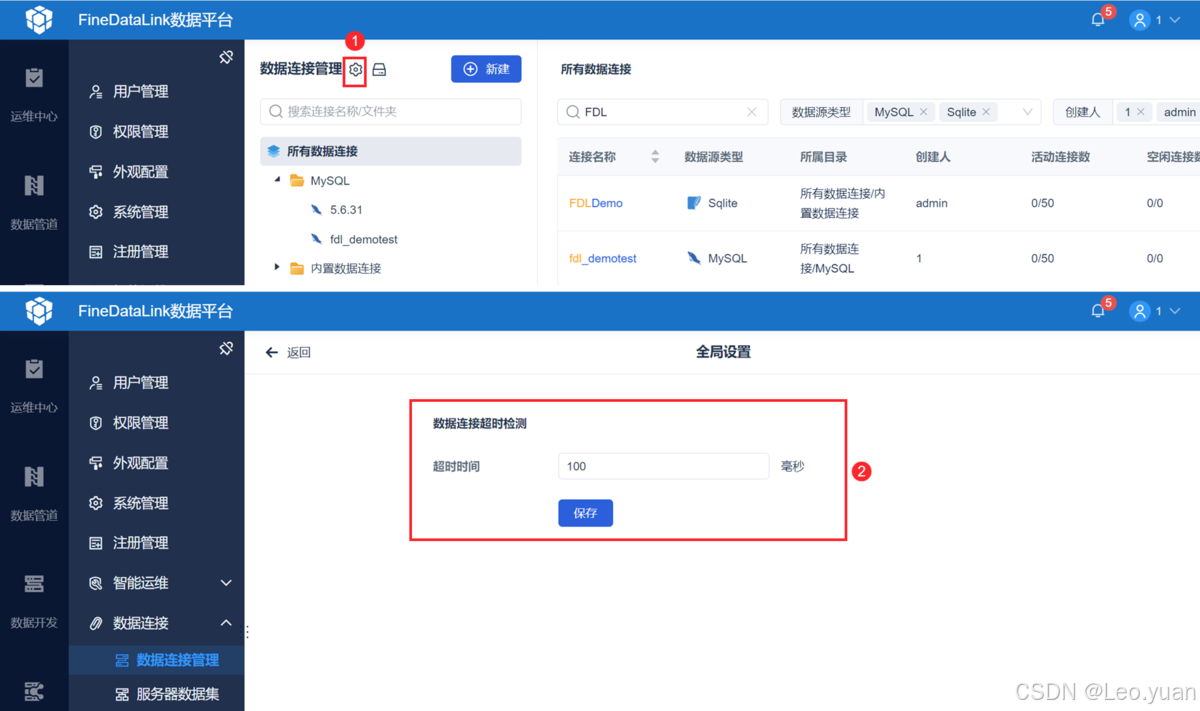
Task: Unpin the sidebar on the 全局设置 screen
Action: click(x=226, y=348)
